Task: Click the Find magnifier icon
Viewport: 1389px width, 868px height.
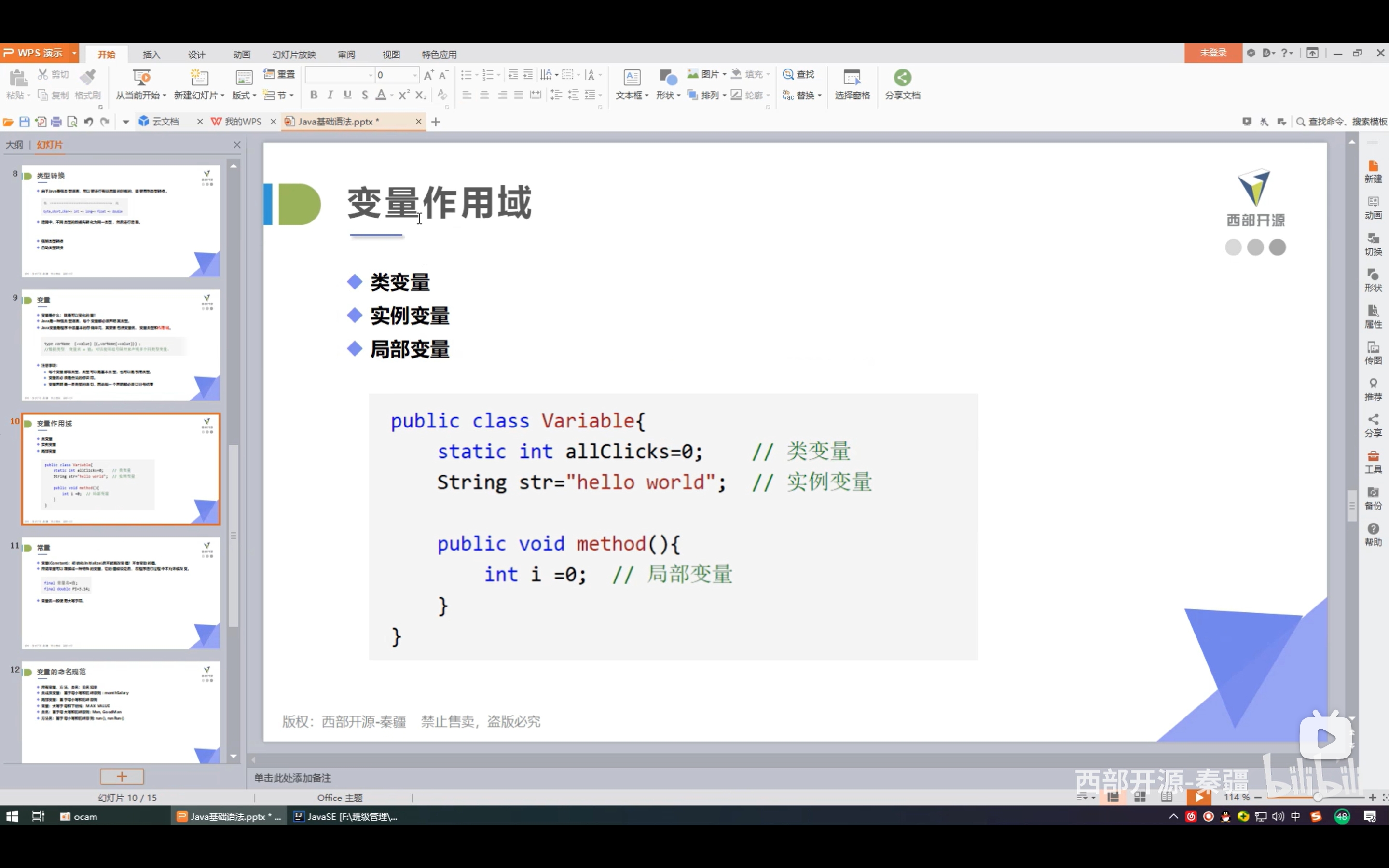Action: coord(788,75)
